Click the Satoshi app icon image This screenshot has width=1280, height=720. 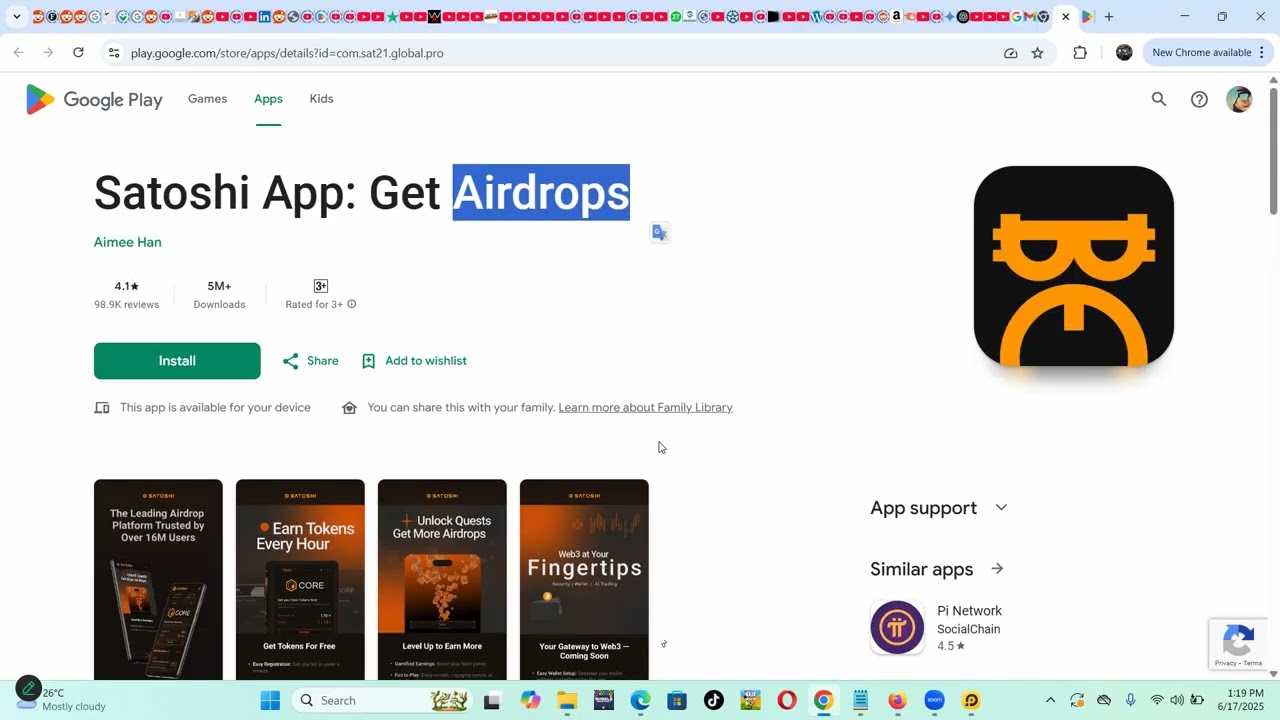[1074, 266]
